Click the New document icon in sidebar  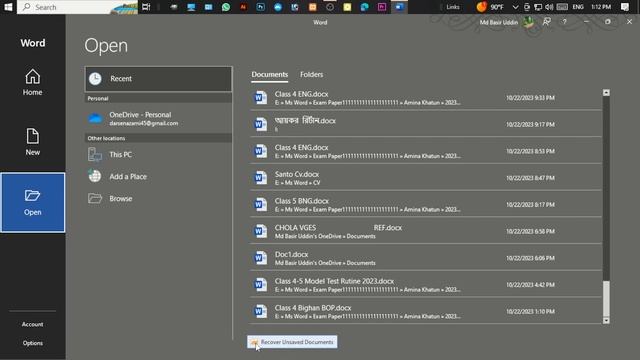coord(32,136)
